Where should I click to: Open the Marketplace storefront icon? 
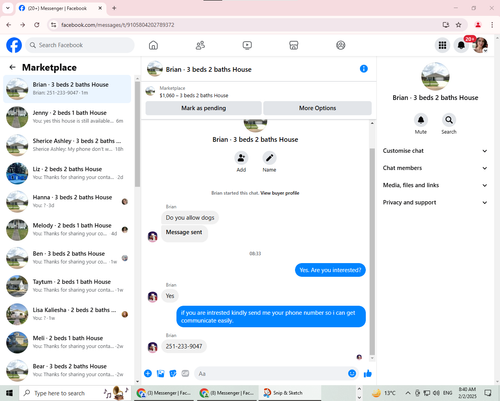point(294,45)
